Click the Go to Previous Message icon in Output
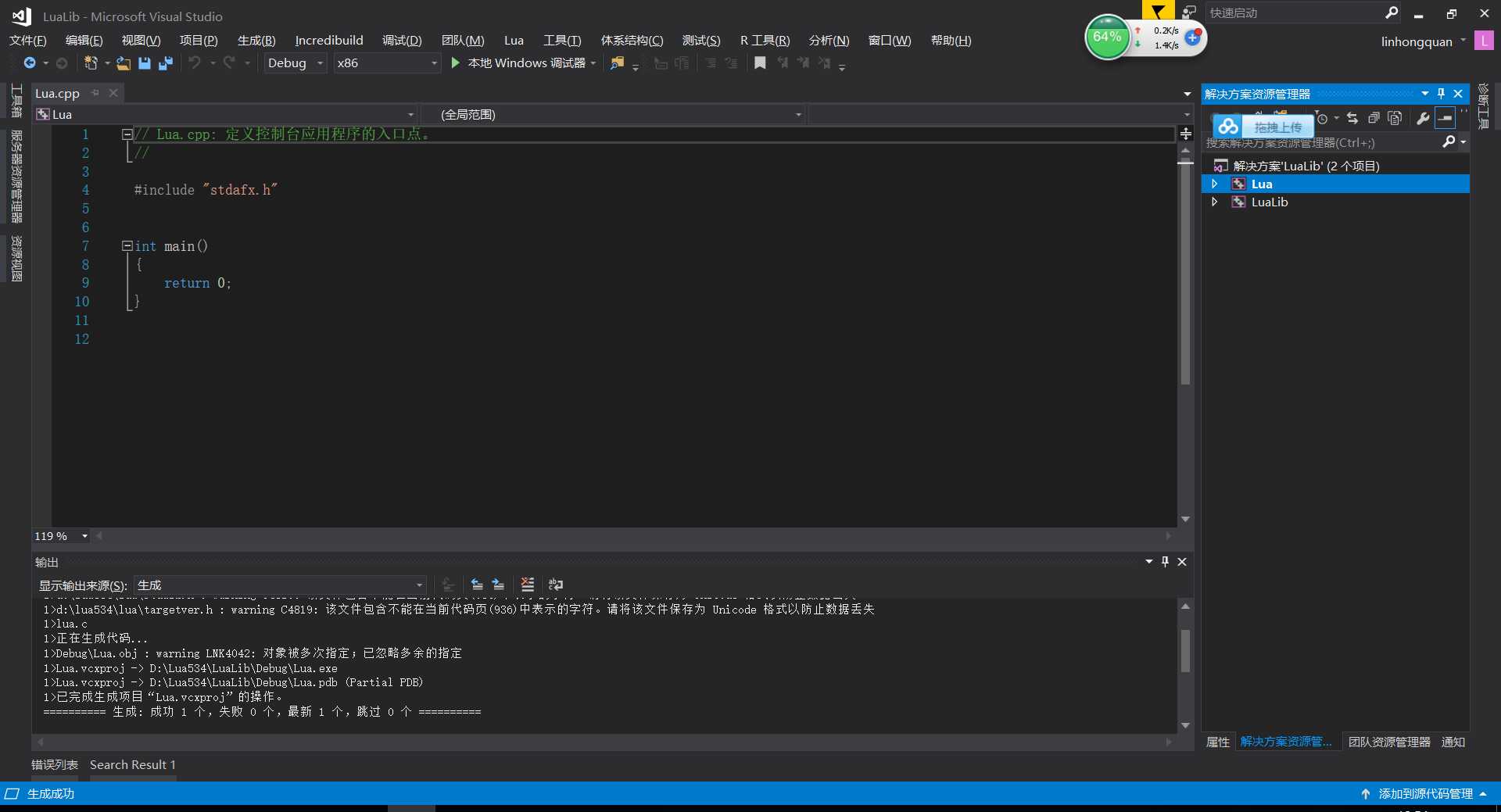The width and height of the screenshot is (1501, 812). [477, 585]
